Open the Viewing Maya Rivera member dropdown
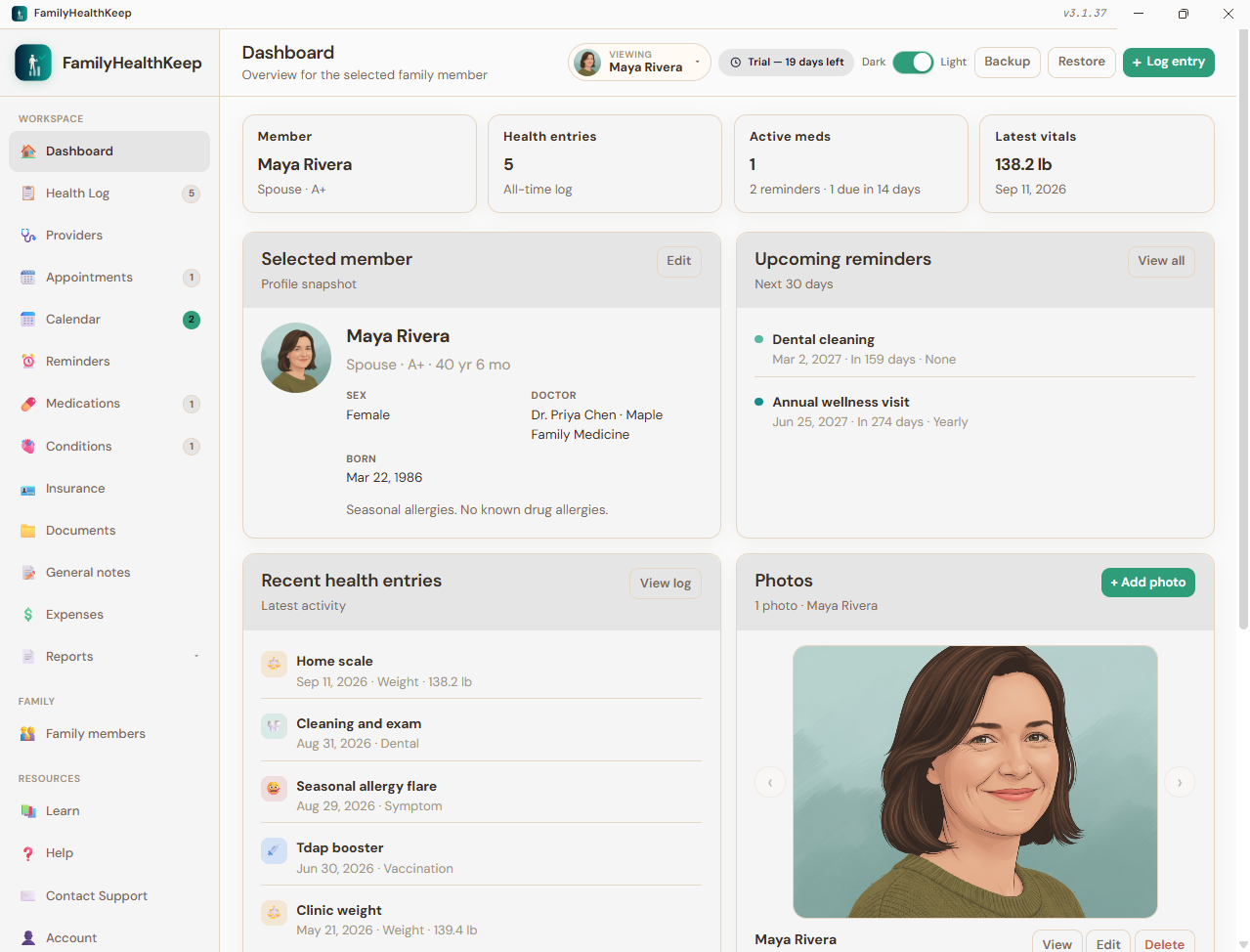 coord(639,63)
